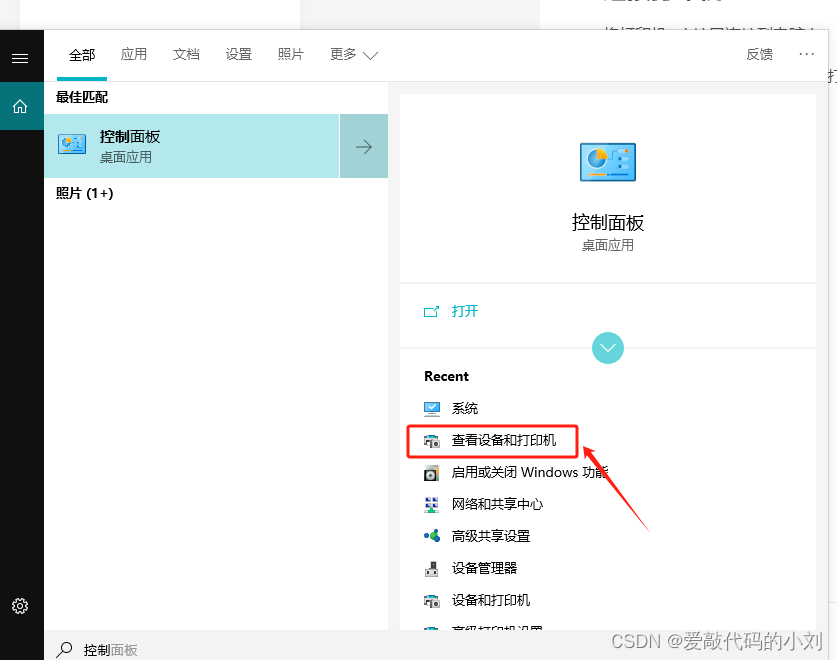Click the search magnifier icon
The height and width of the screenshot is (660, 837).
pyautogui.click(x=65, y=649)
